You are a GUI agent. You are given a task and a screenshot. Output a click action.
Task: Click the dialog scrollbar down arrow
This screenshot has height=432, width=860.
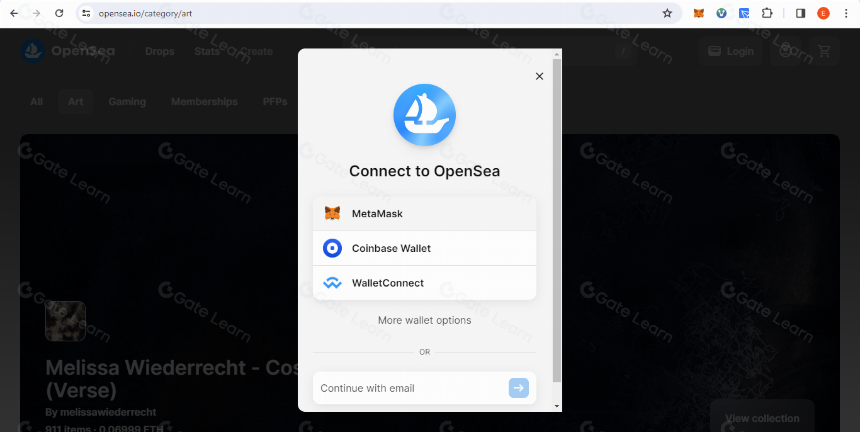557,406
